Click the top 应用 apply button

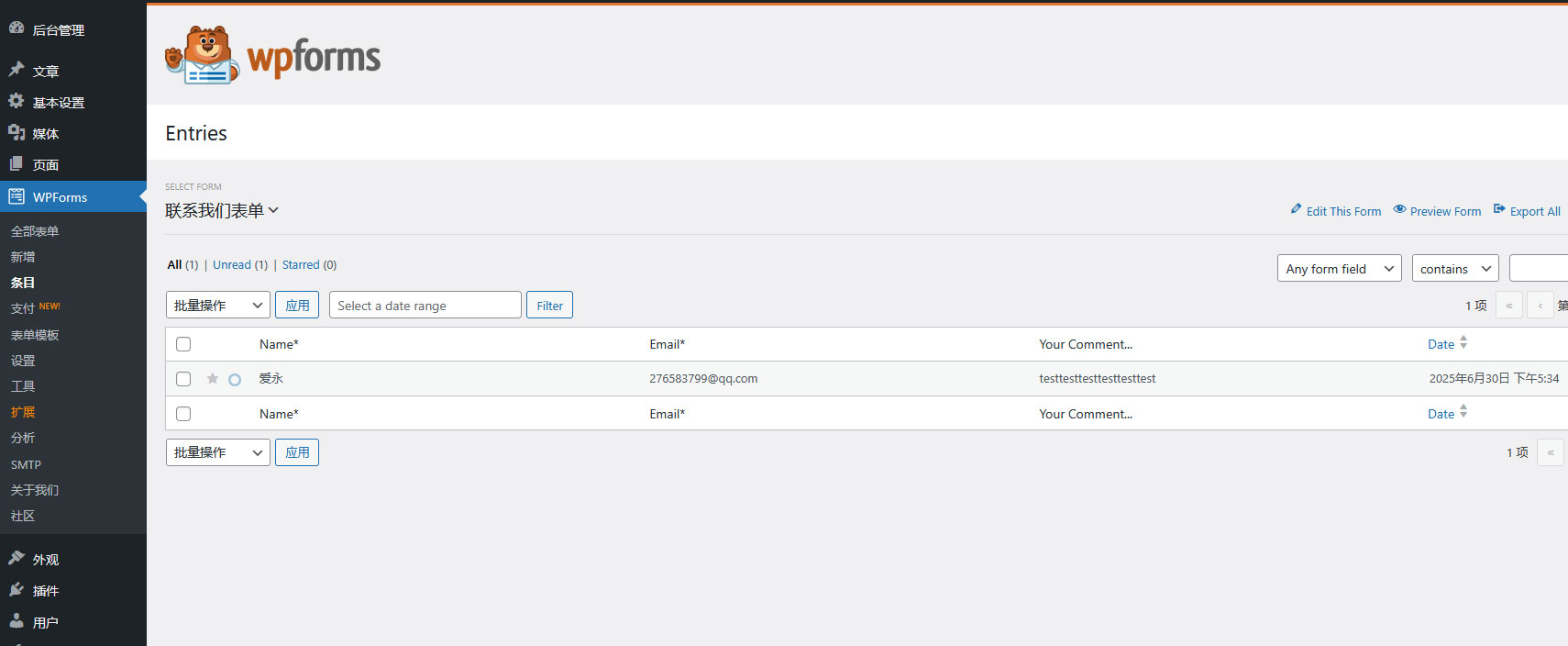click(297, 306)
